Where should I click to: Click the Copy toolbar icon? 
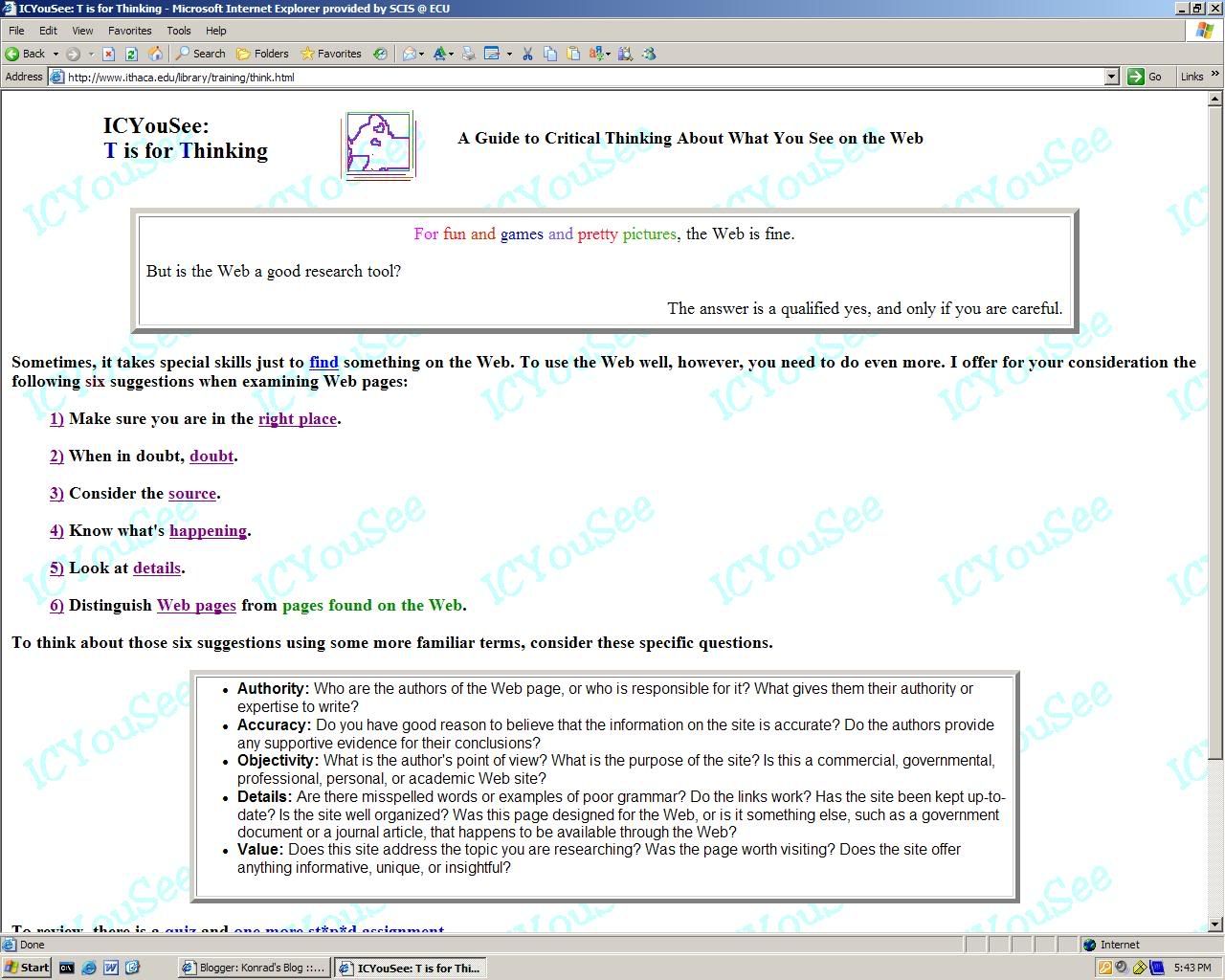tap(550, 54)
